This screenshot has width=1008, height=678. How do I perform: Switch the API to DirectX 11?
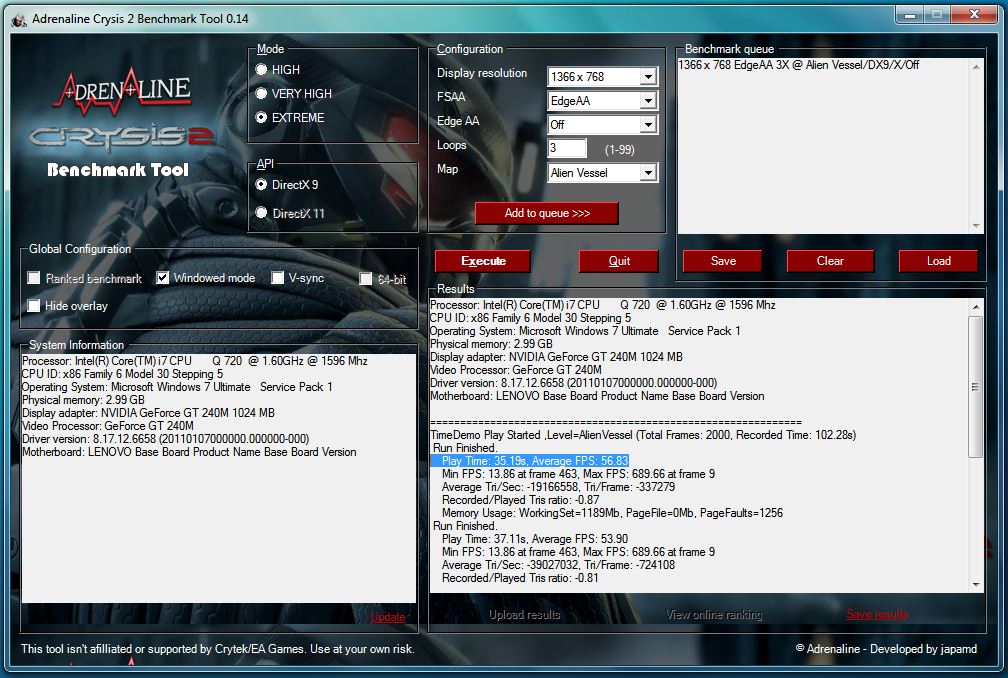[261, 213]
